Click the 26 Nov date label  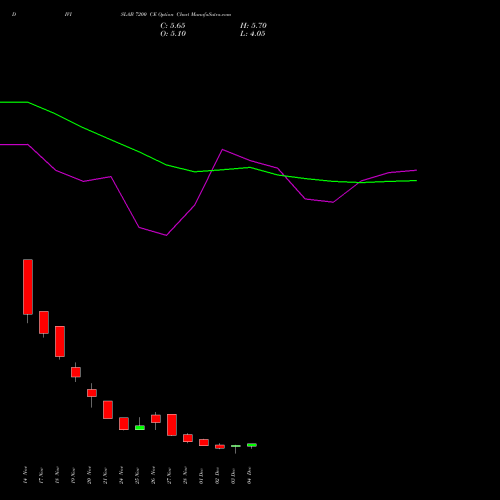153,475
